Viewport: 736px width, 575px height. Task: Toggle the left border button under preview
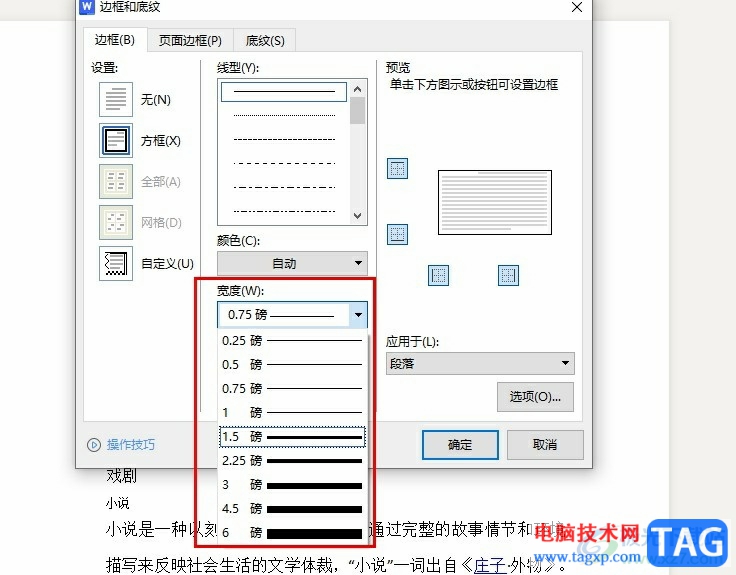[438, 276]
